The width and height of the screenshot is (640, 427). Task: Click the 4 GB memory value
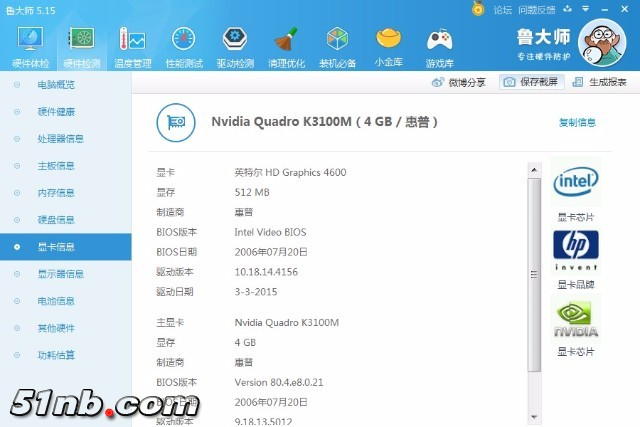[245, 342]
